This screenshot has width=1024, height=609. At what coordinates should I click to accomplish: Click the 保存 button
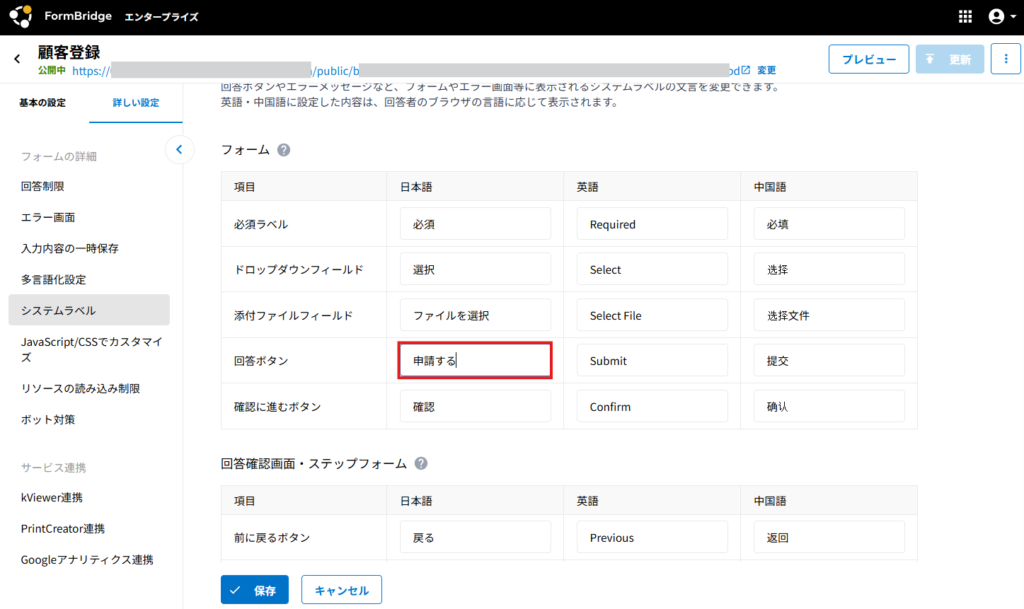[254, 590]
